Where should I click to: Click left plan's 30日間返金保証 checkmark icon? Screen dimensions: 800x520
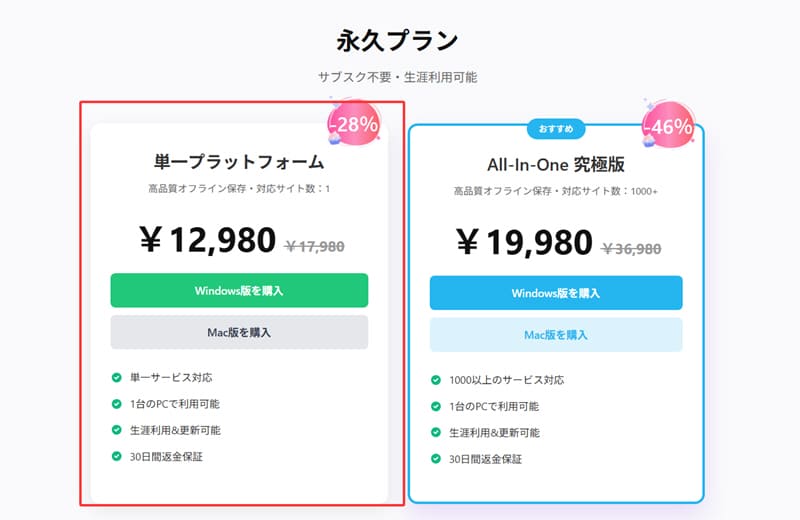[116, 456]
